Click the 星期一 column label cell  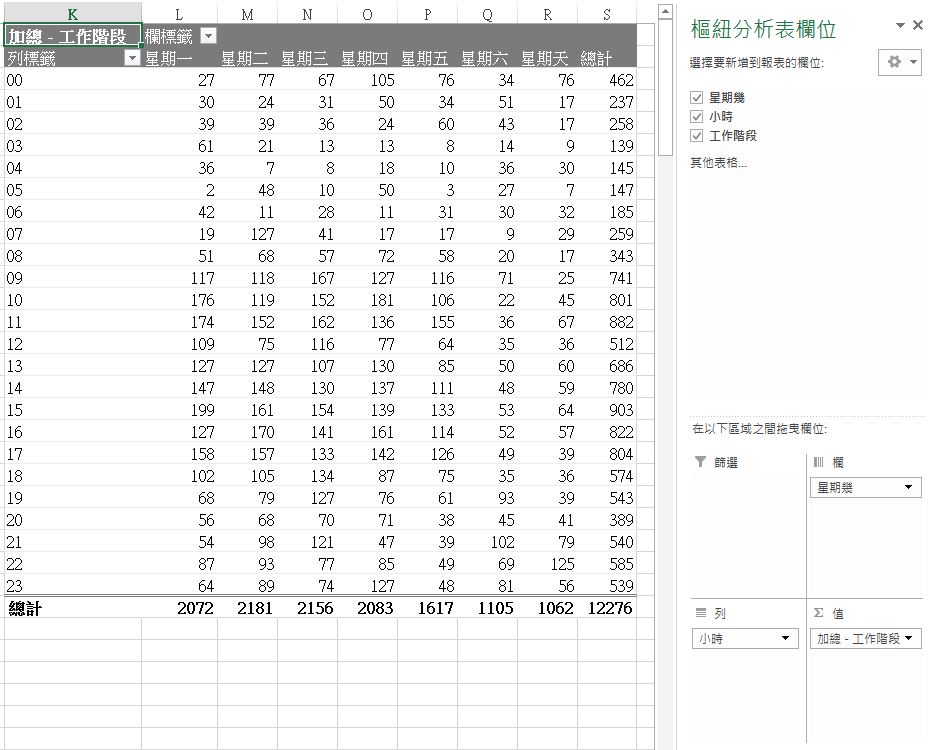(179, 58)
